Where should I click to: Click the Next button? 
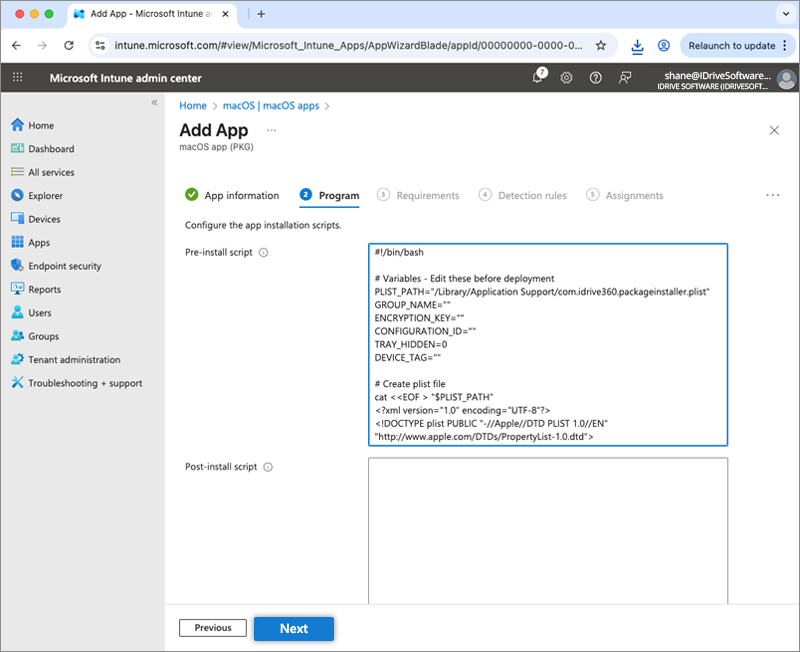[294, 629]
